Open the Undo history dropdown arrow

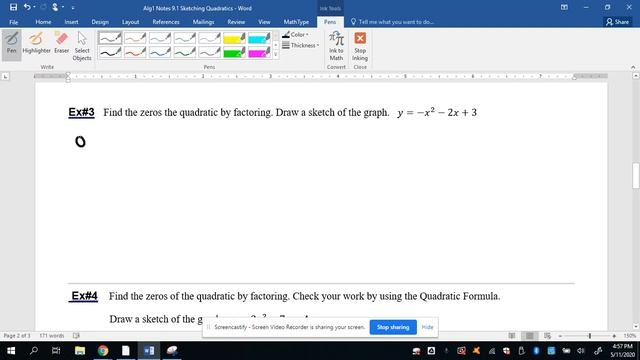pos(34,7)
